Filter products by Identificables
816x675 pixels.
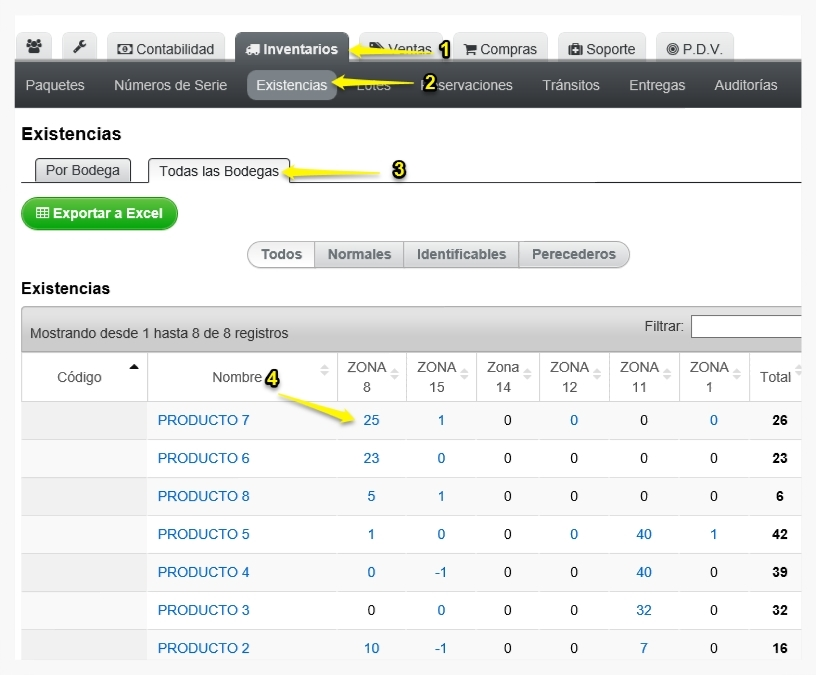tap(461, 254)
